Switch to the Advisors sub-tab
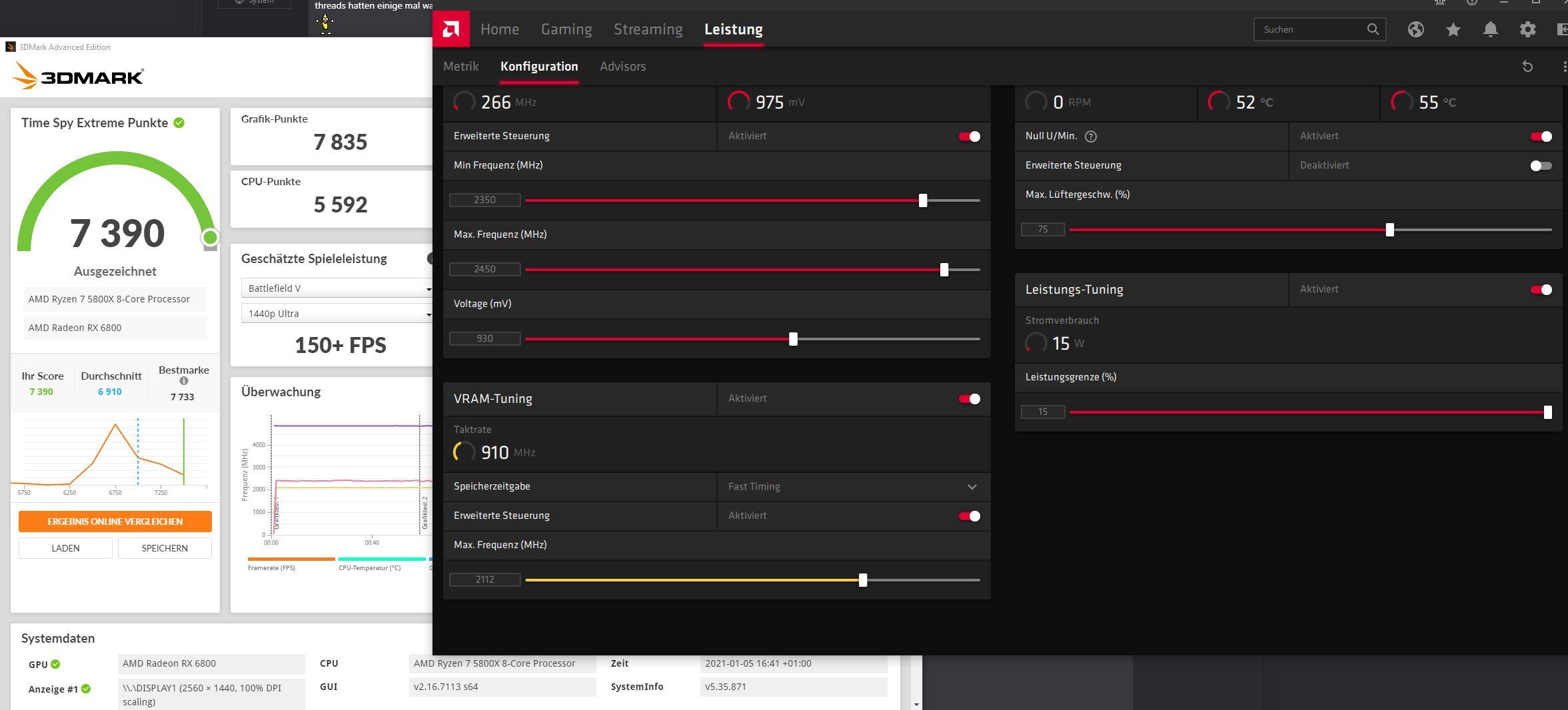Screen dimensions: 1568x710 (x=622, y=66)
